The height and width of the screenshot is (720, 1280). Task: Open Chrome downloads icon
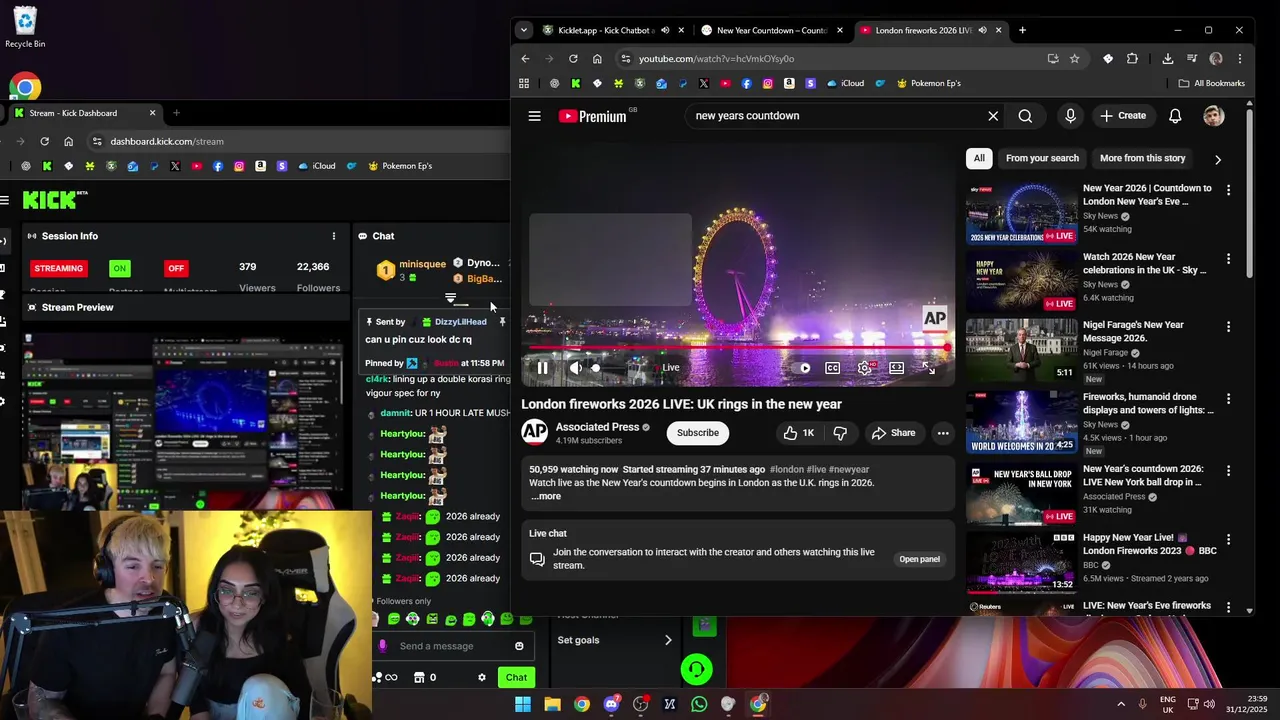[x=1167, y=59]
